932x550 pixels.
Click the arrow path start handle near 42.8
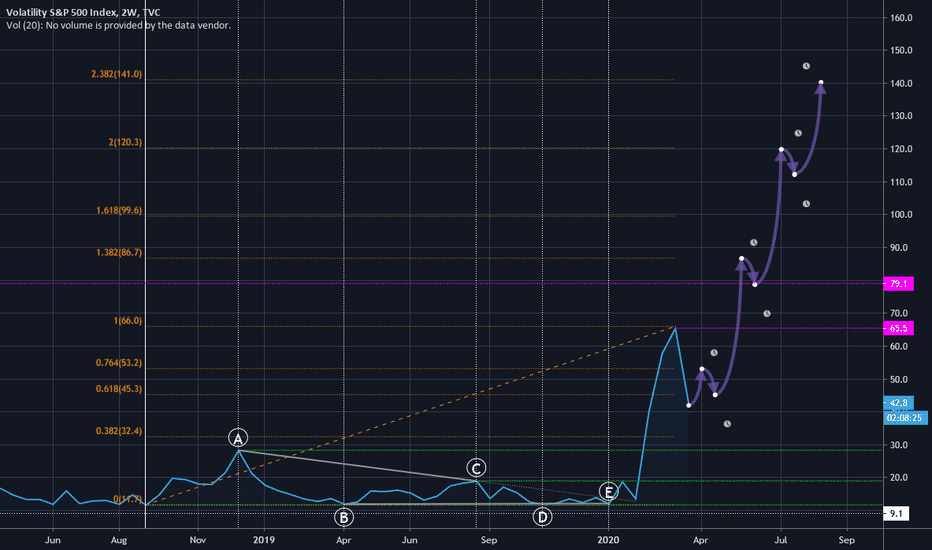coord(689,406)
